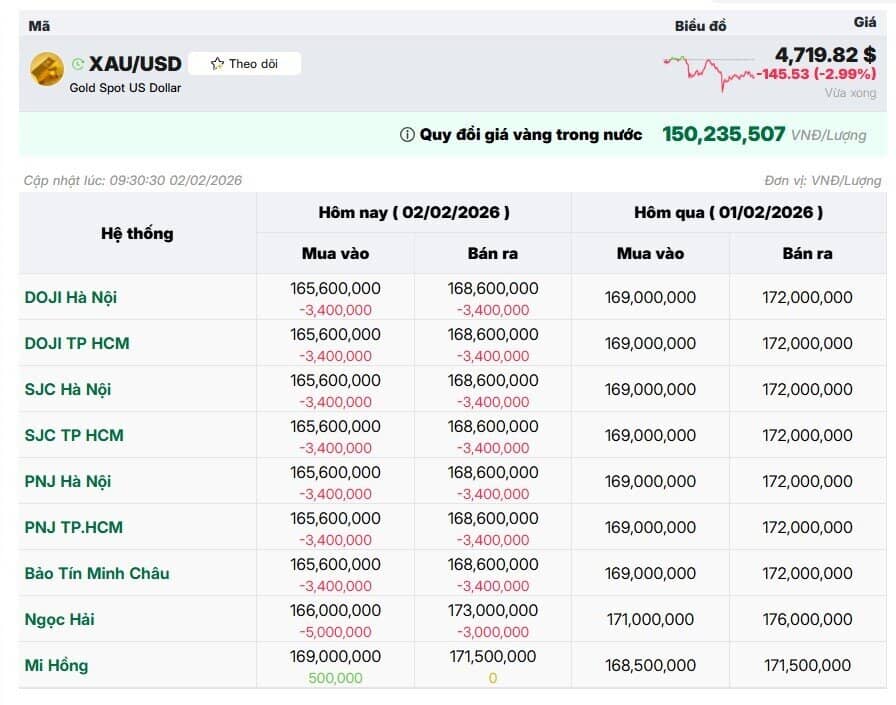The image size is (896, 705).
Task: Click the XAU/USD symbol title
Action: (135, 64)
